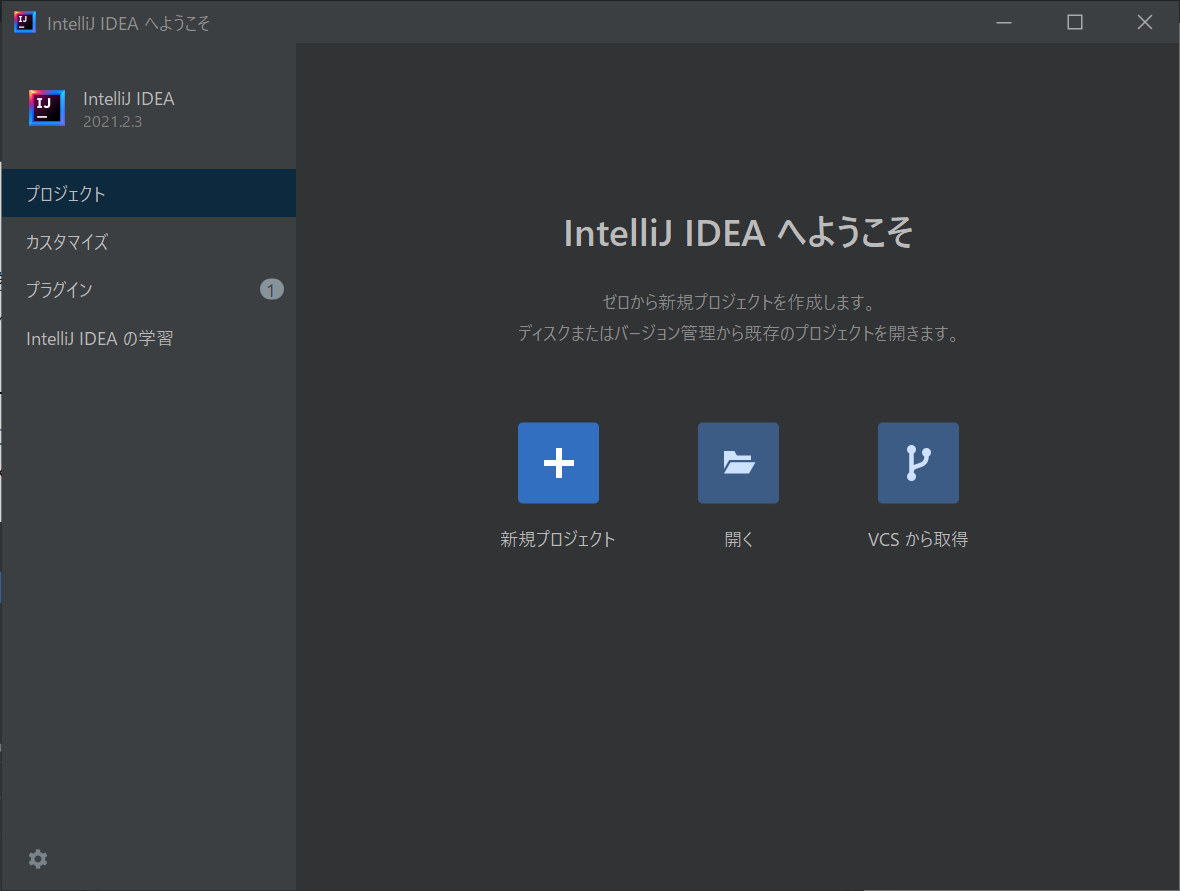The width and height of the screenshot is (1180, 891).
Task: Click the IntelliJ IDEA へようこそ heading
Action: click(x=738, y=233)
